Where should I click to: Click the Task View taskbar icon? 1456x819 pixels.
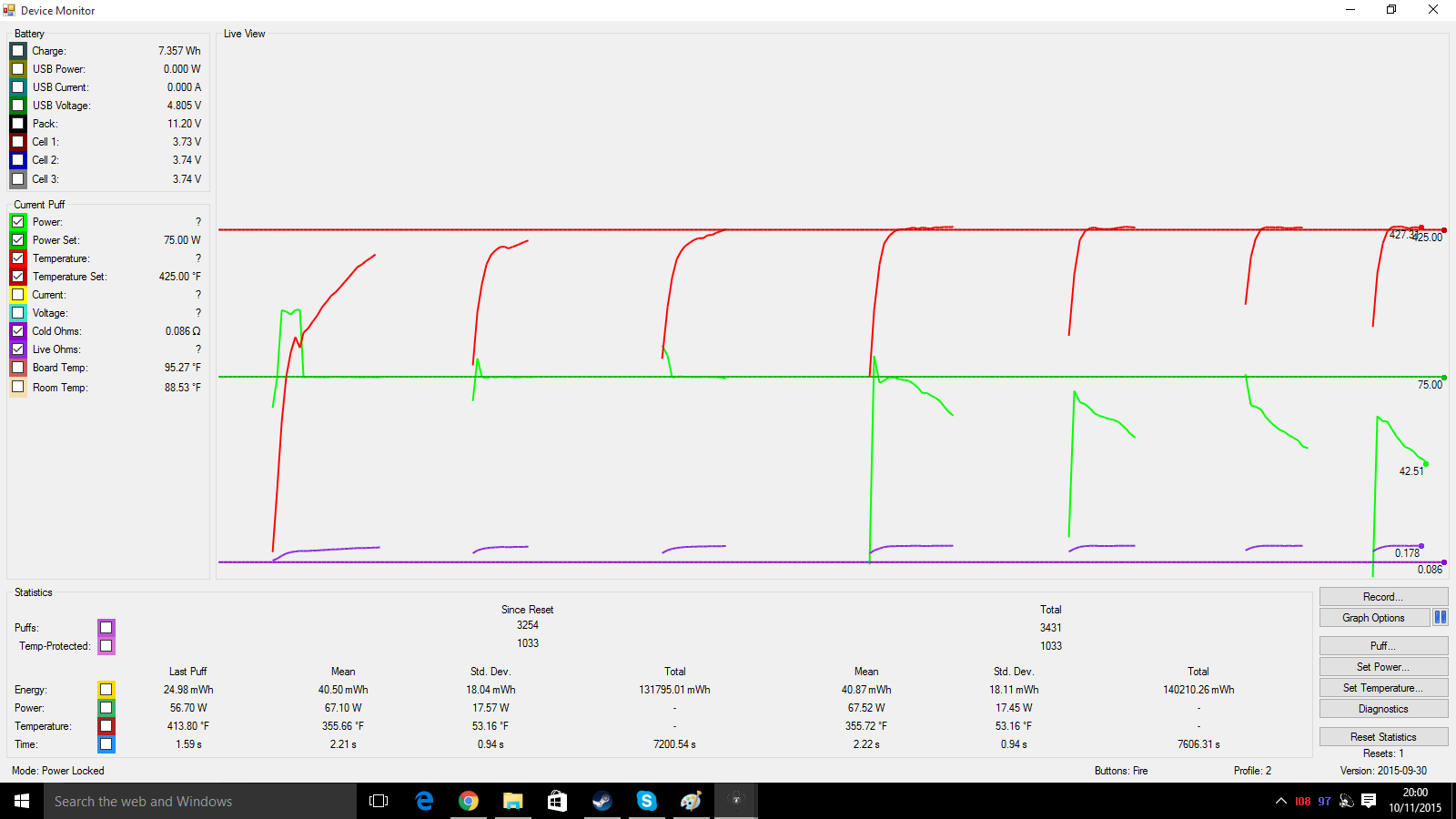[379, 801]
